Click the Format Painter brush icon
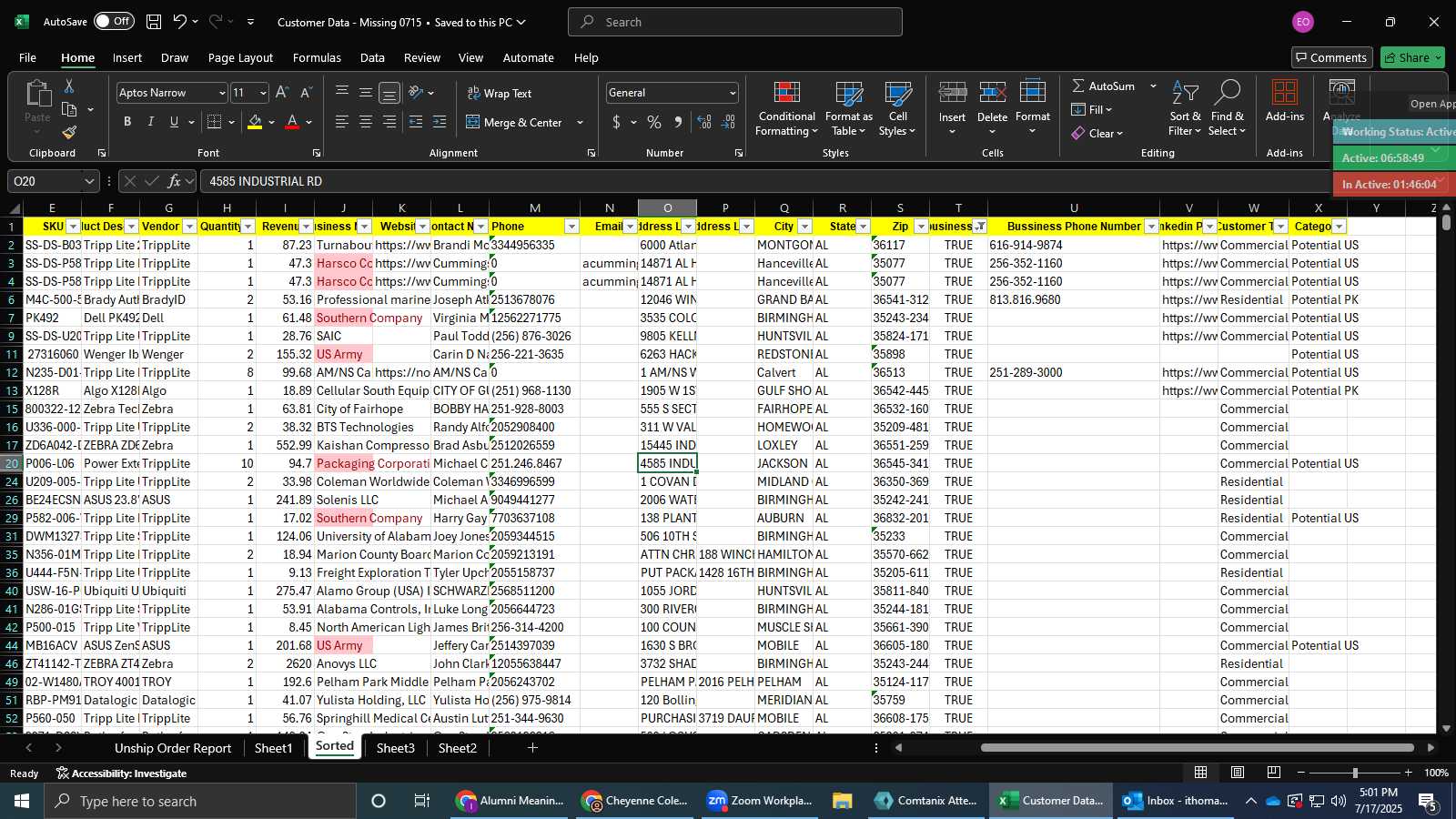Image resolution: width=1456 pixels, height=819 pixels. 69,133
